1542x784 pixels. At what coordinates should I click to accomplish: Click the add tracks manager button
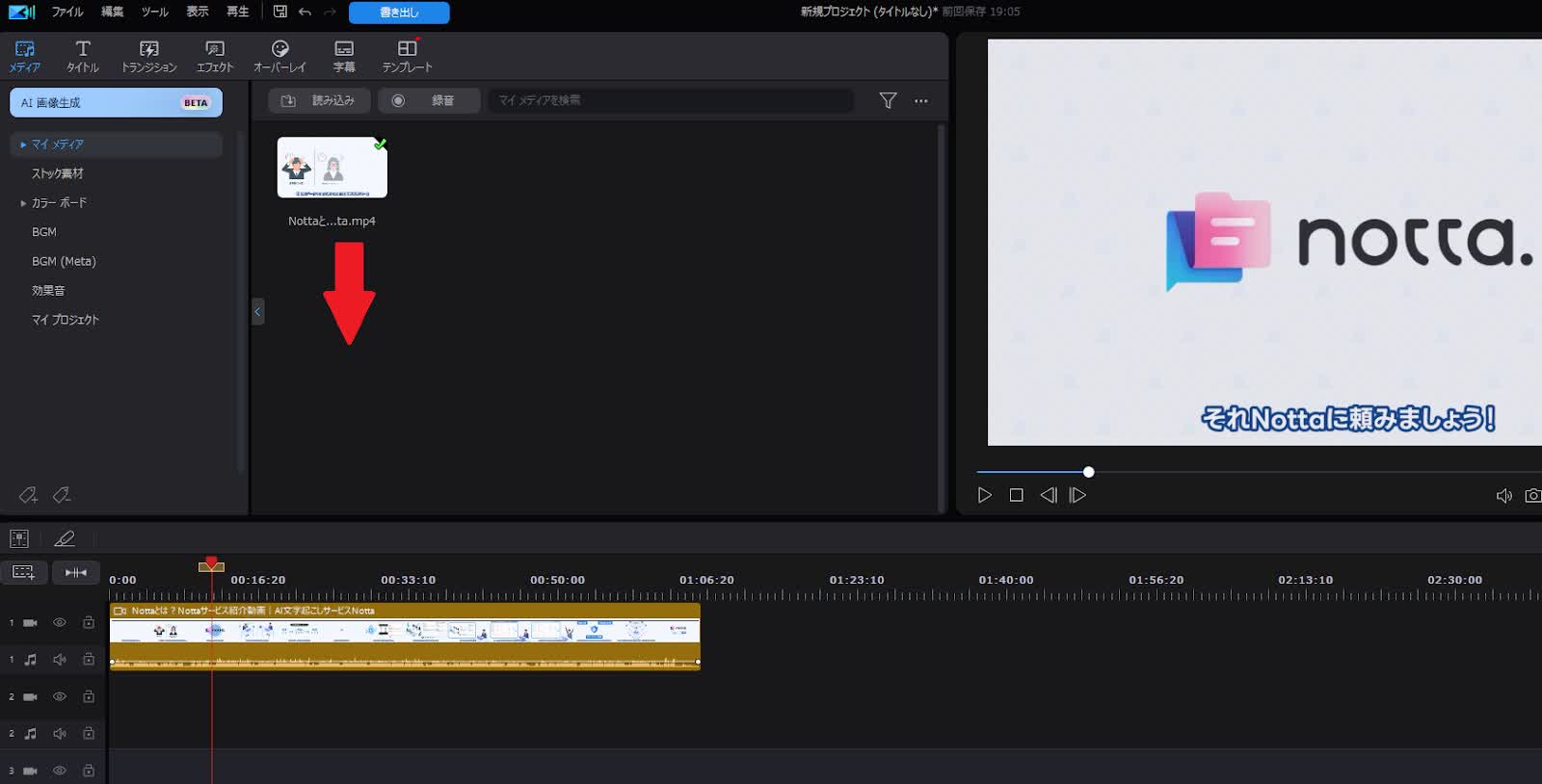(23, 573)
